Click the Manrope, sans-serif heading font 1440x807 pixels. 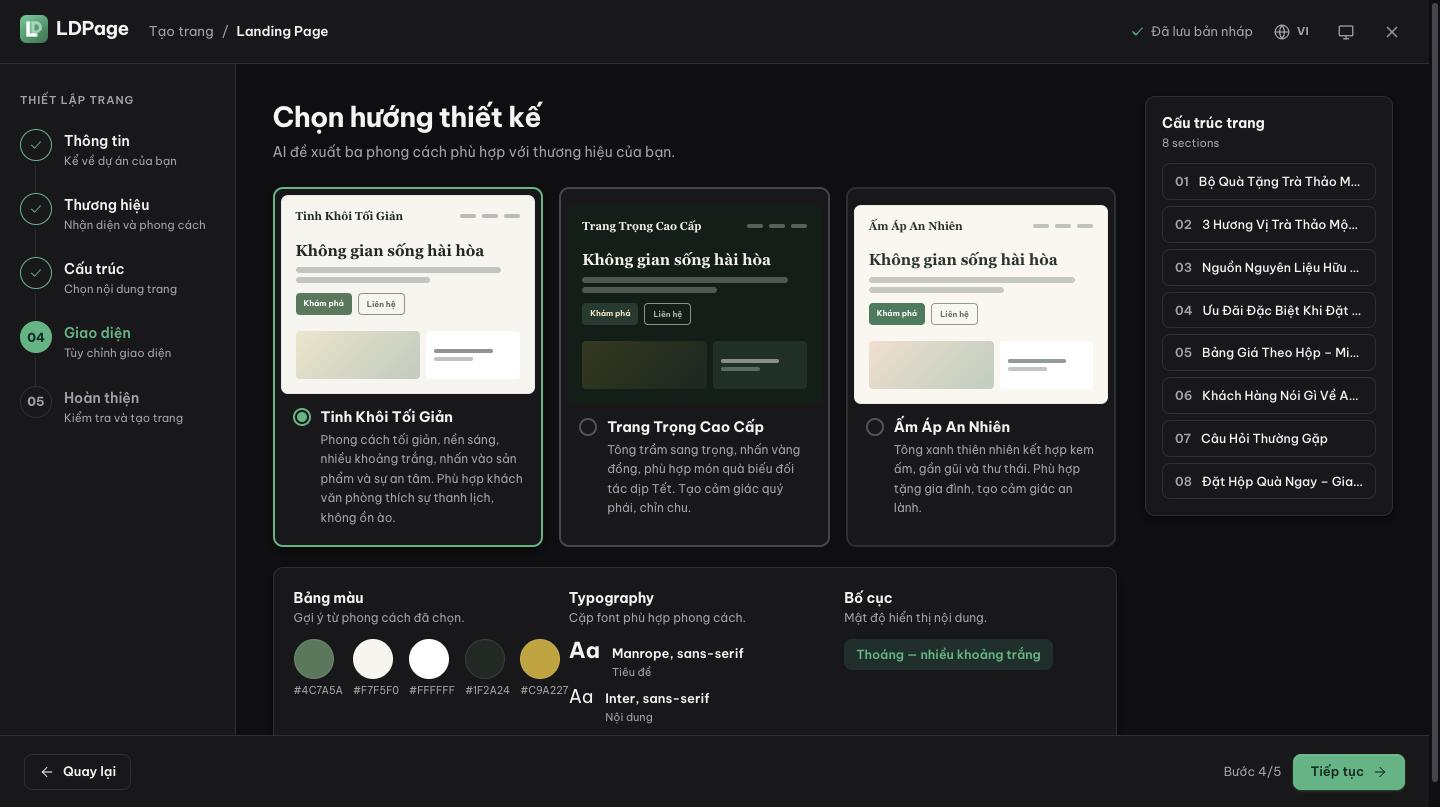tap(677, 654)
